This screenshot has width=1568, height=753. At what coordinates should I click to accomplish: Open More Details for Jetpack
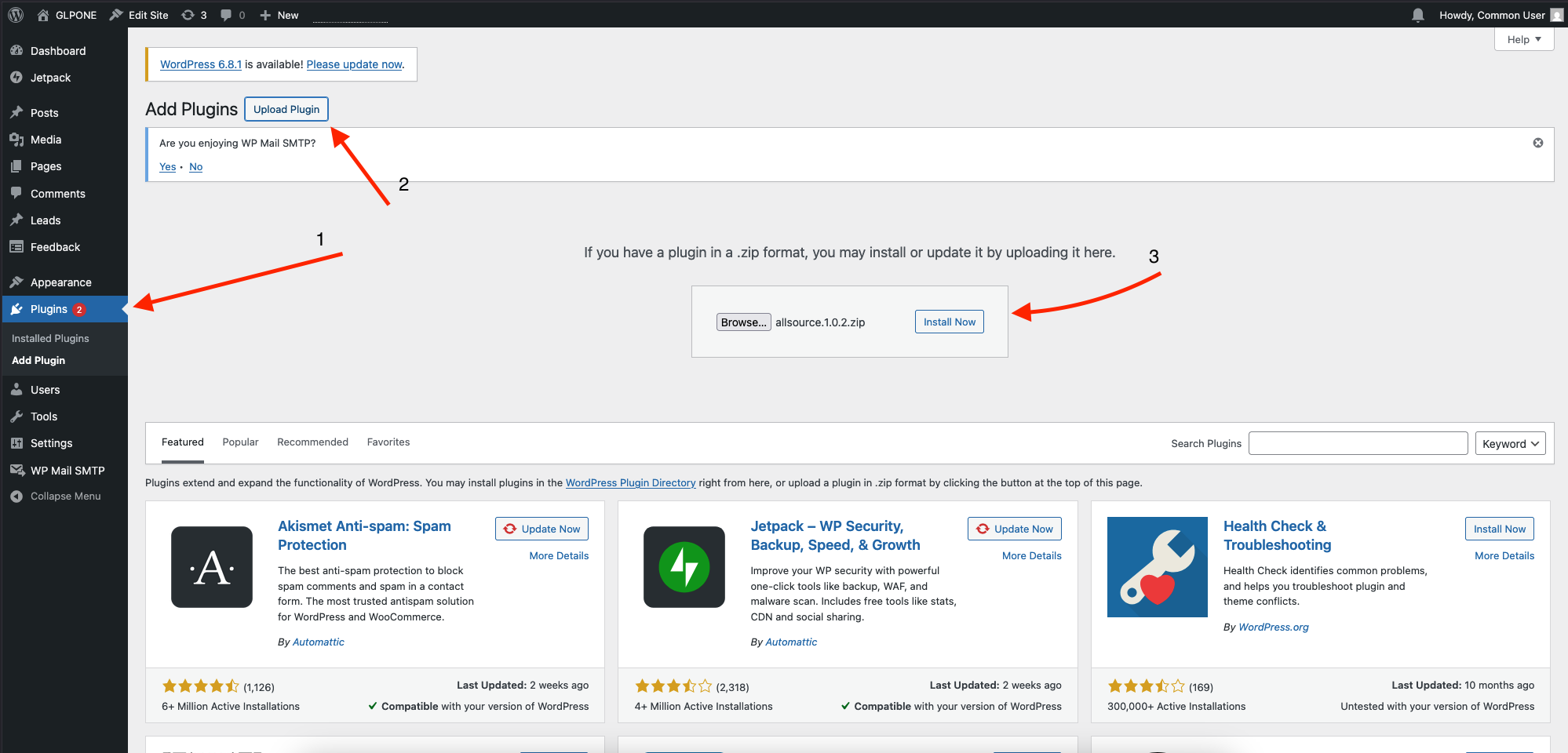(x=1031, y=555)
